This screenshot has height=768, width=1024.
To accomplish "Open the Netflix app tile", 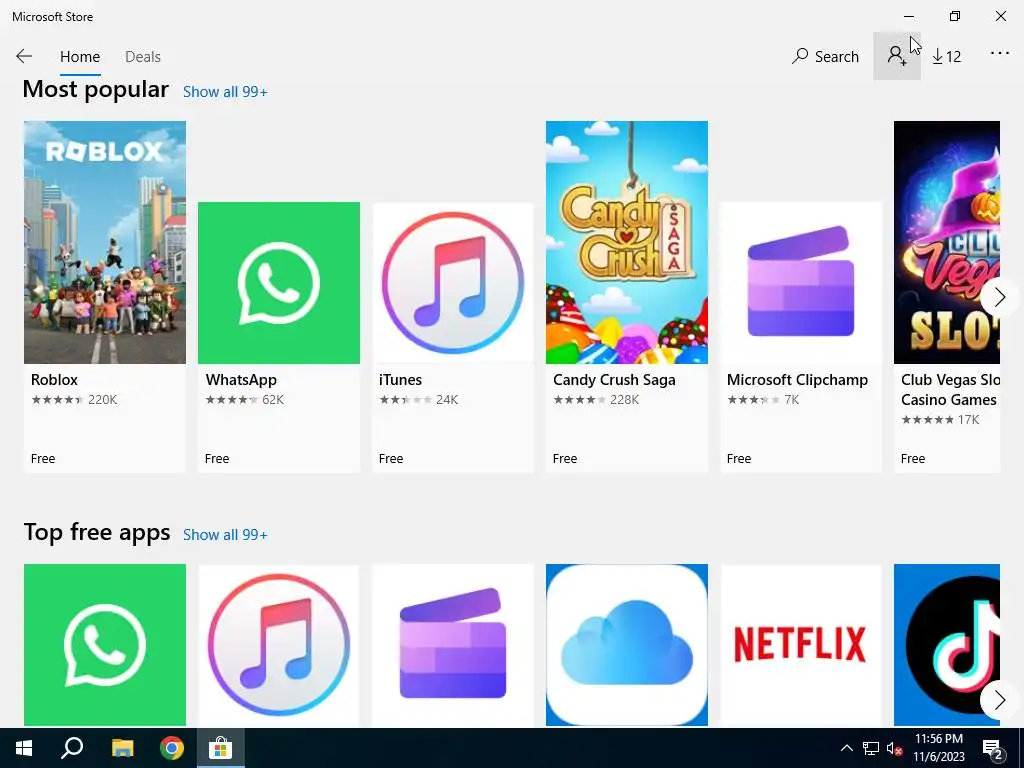I will pyautogui.click(x=801, y=645).
